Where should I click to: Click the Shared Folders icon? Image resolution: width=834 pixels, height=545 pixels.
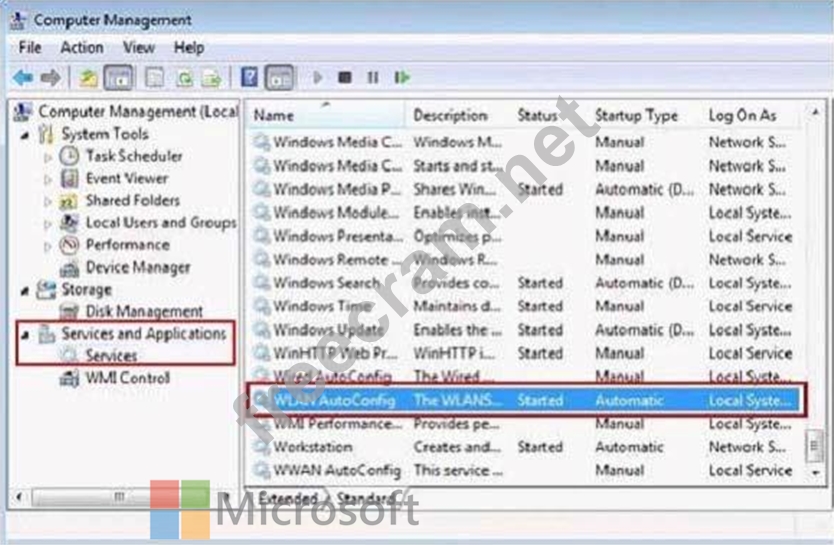(70, 200)
